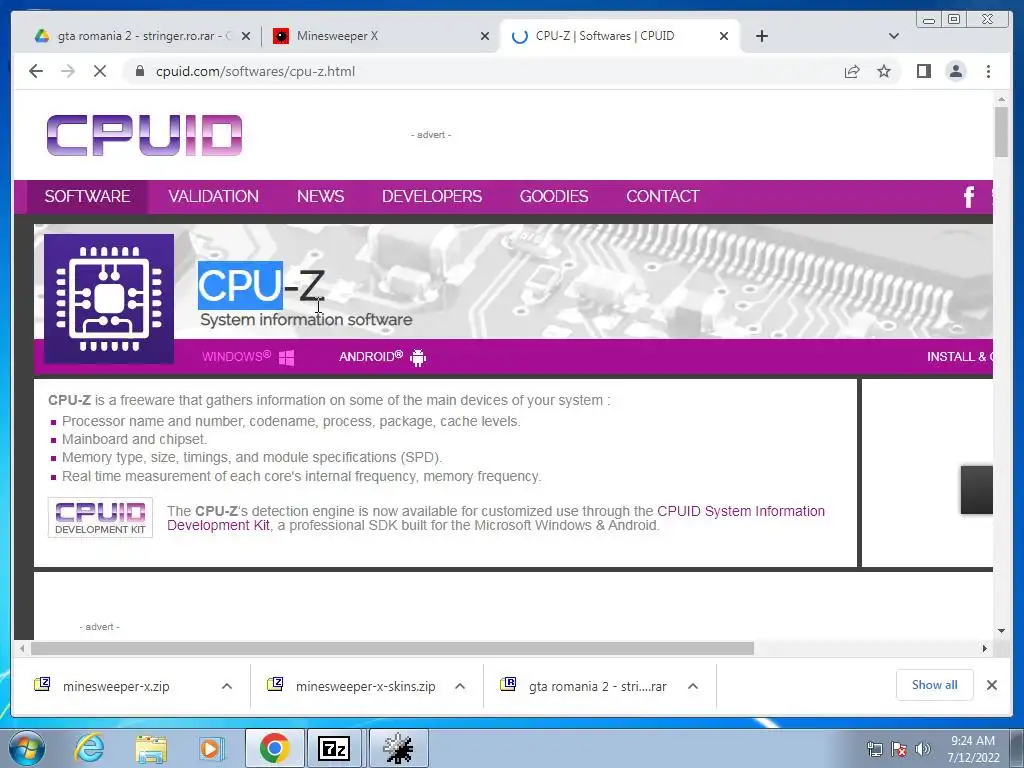Launch Internet Explorer from taskbar

coord(89,748)
